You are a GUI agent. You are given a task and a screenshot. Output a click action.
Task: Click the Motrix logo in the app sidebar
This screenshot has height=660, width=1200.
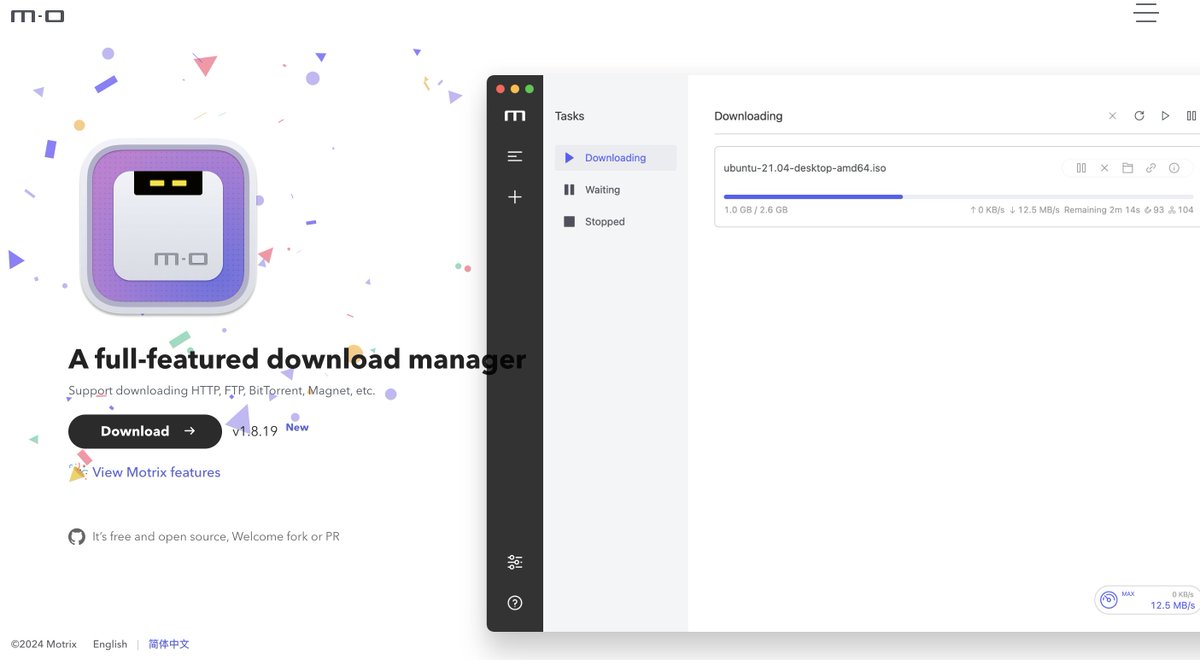pos(515,116)
